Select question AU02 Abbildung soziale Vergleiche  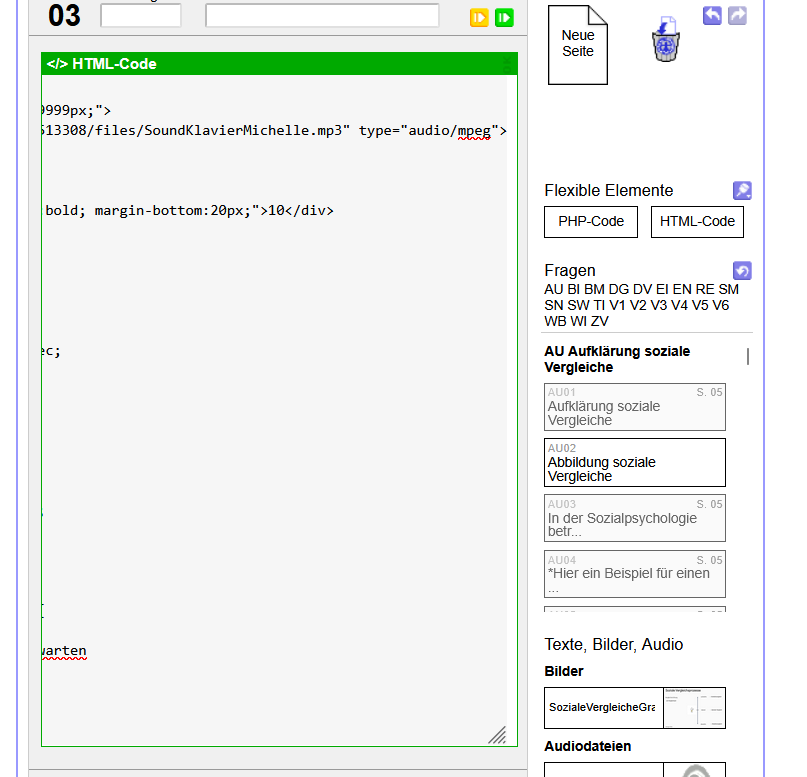(634, 463)
